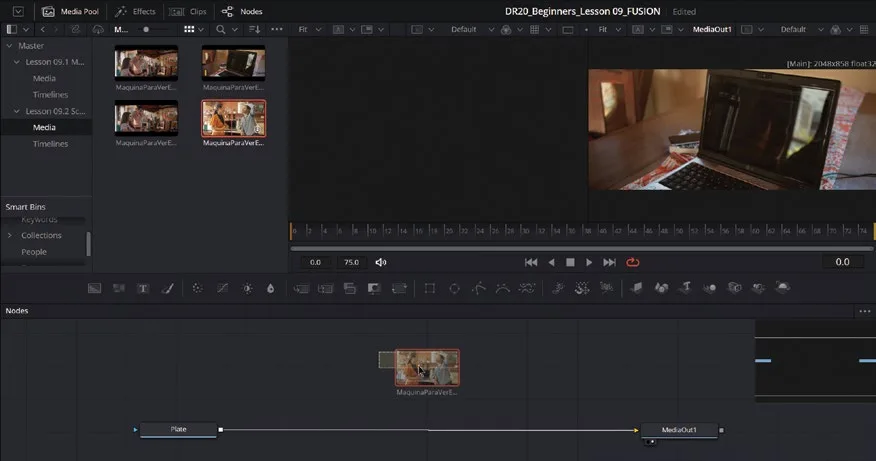Toggle the Media Pool panel
Screen dimensions: 876x461
[x=70, y=11]
